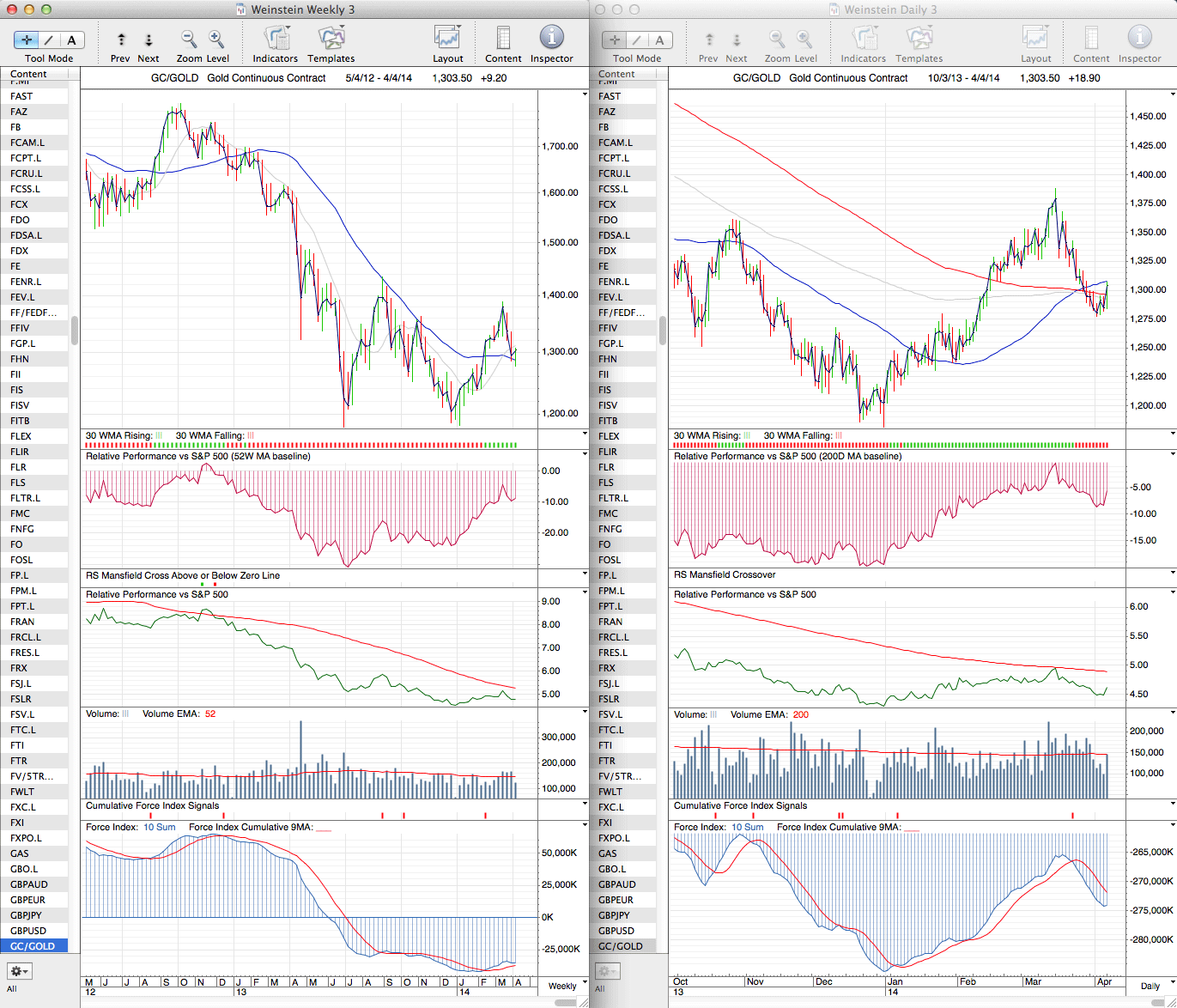Switch to the line drawing tool mode
The height and width of the screenshot is (1008, 1177).
coord(49,40)
